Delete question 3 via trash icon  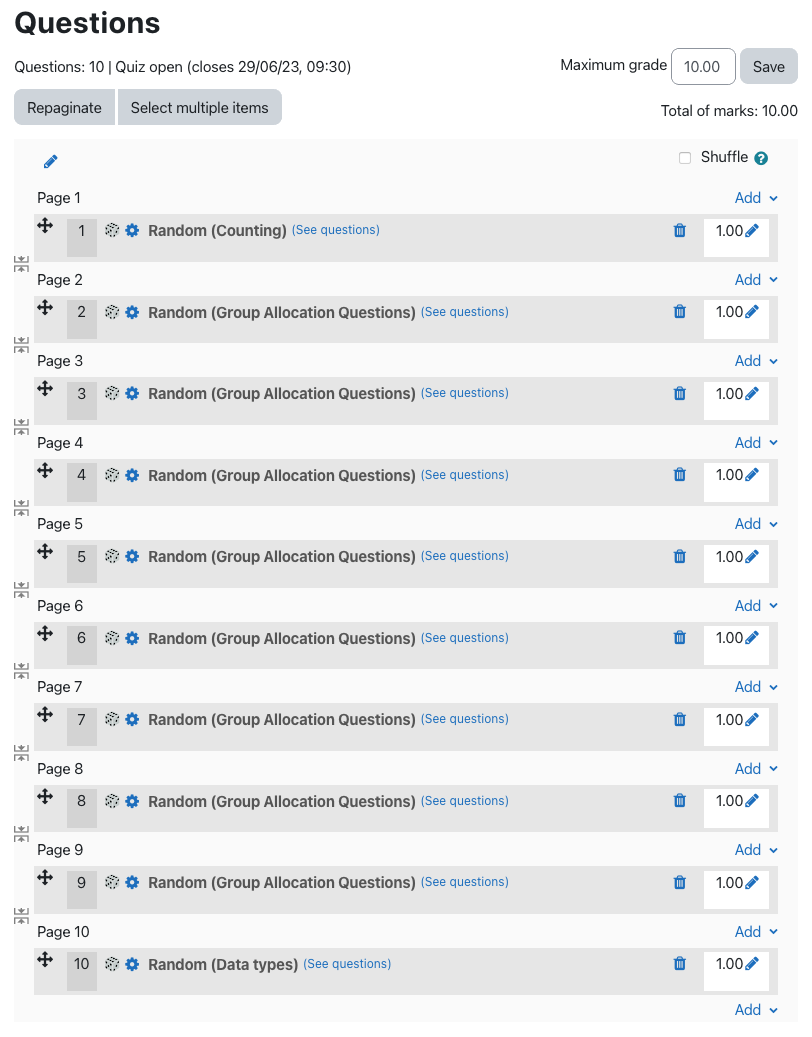[x=679, y=393]
